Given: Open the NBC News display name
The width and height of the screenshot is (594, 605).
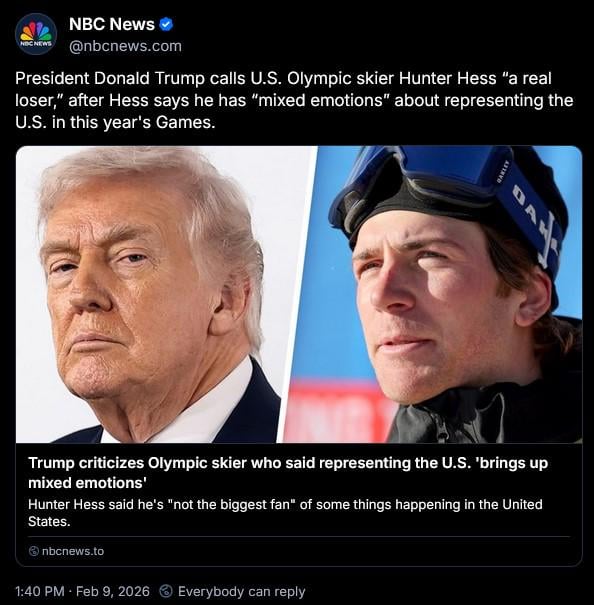Looking at the screenshot, I should click(112, 24).
